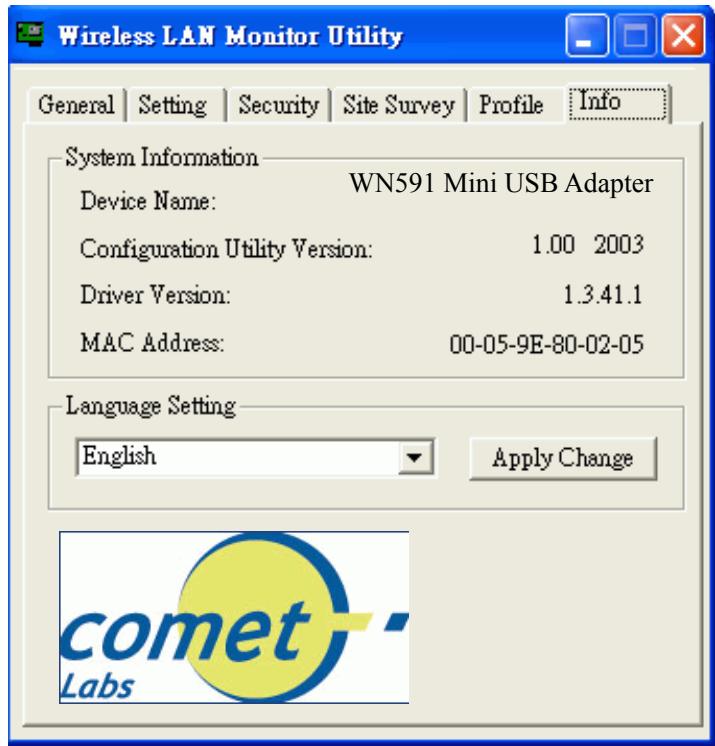Select the WN591 Mini USB Adapter text
Image resolution: width=715 pixels, height=746 pixels.
point(501,183)
